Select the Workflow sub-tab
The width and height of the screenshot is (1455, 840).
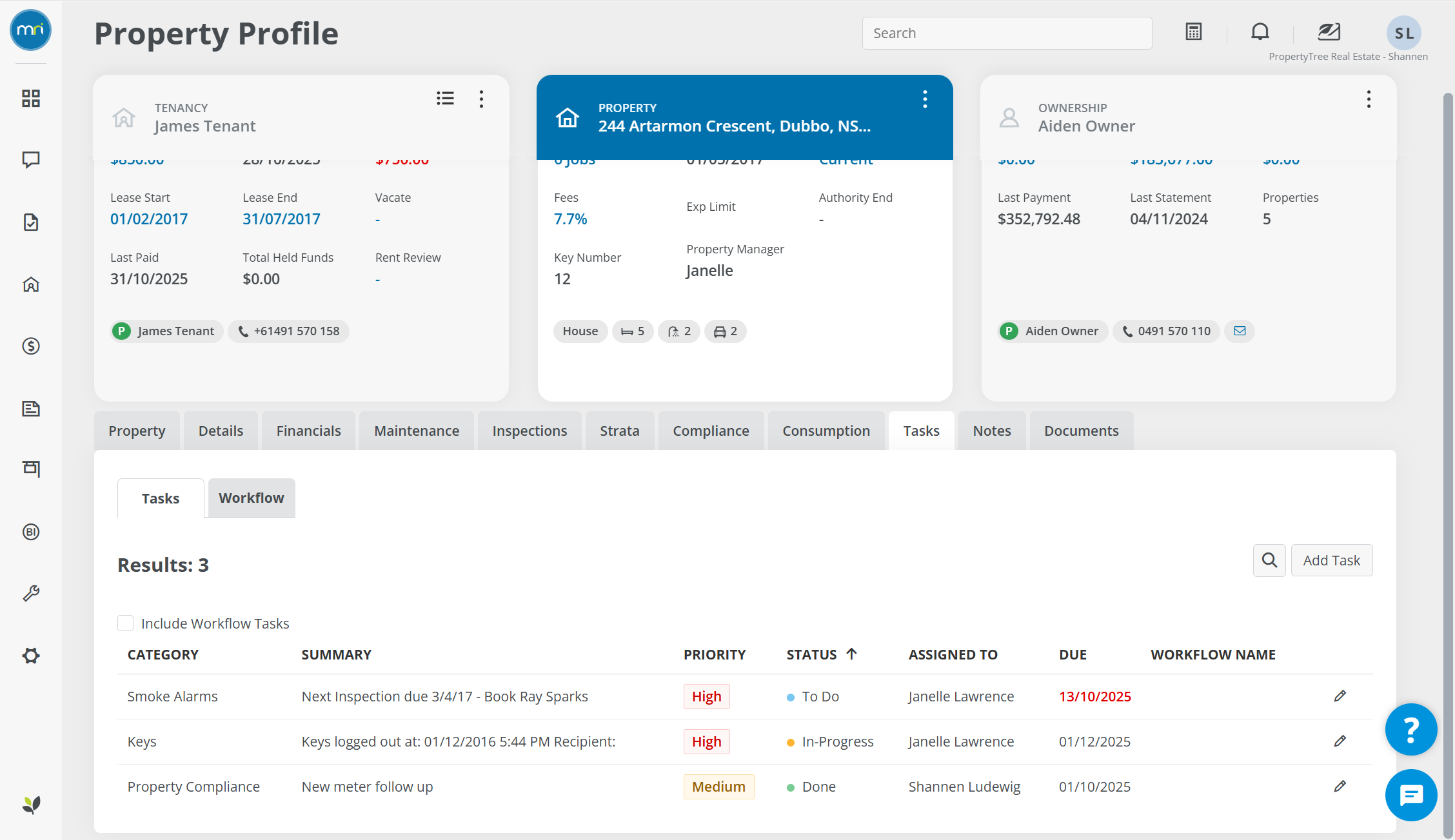[252, 498]
